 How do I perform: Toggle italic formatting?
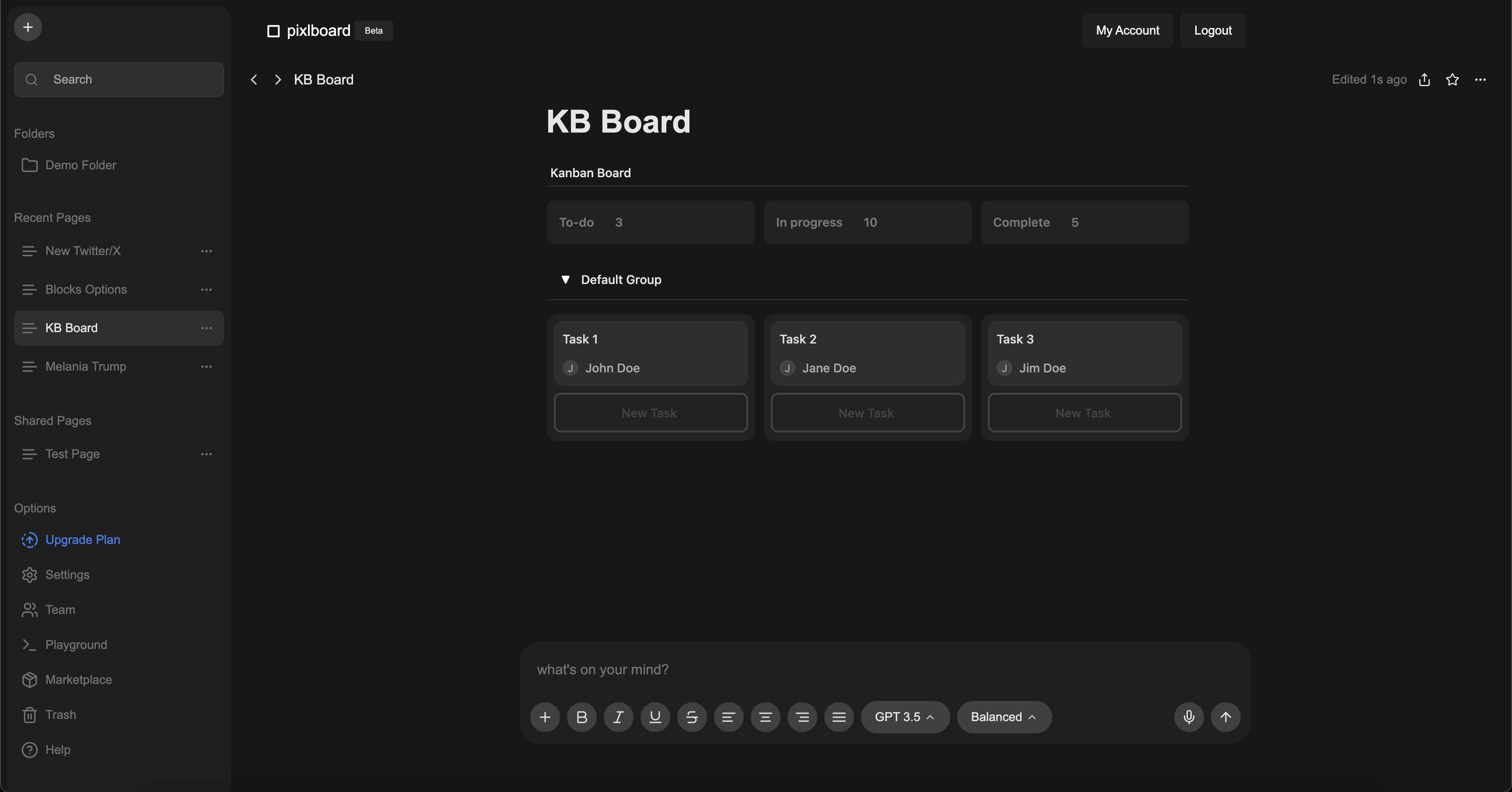(x=618, y=717)
